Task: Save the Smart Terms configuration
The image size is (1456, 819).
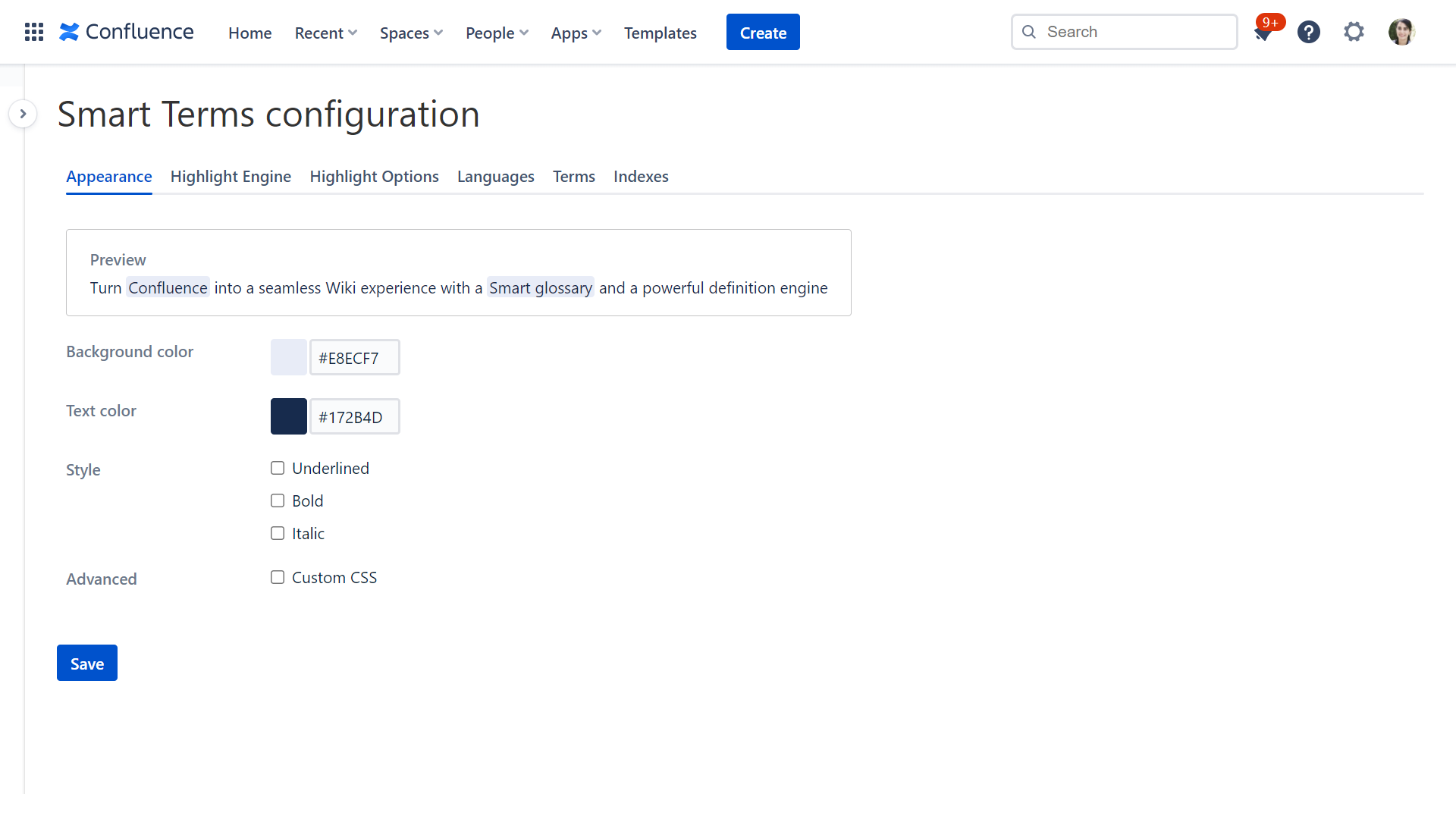Action: tap(86, 662)
